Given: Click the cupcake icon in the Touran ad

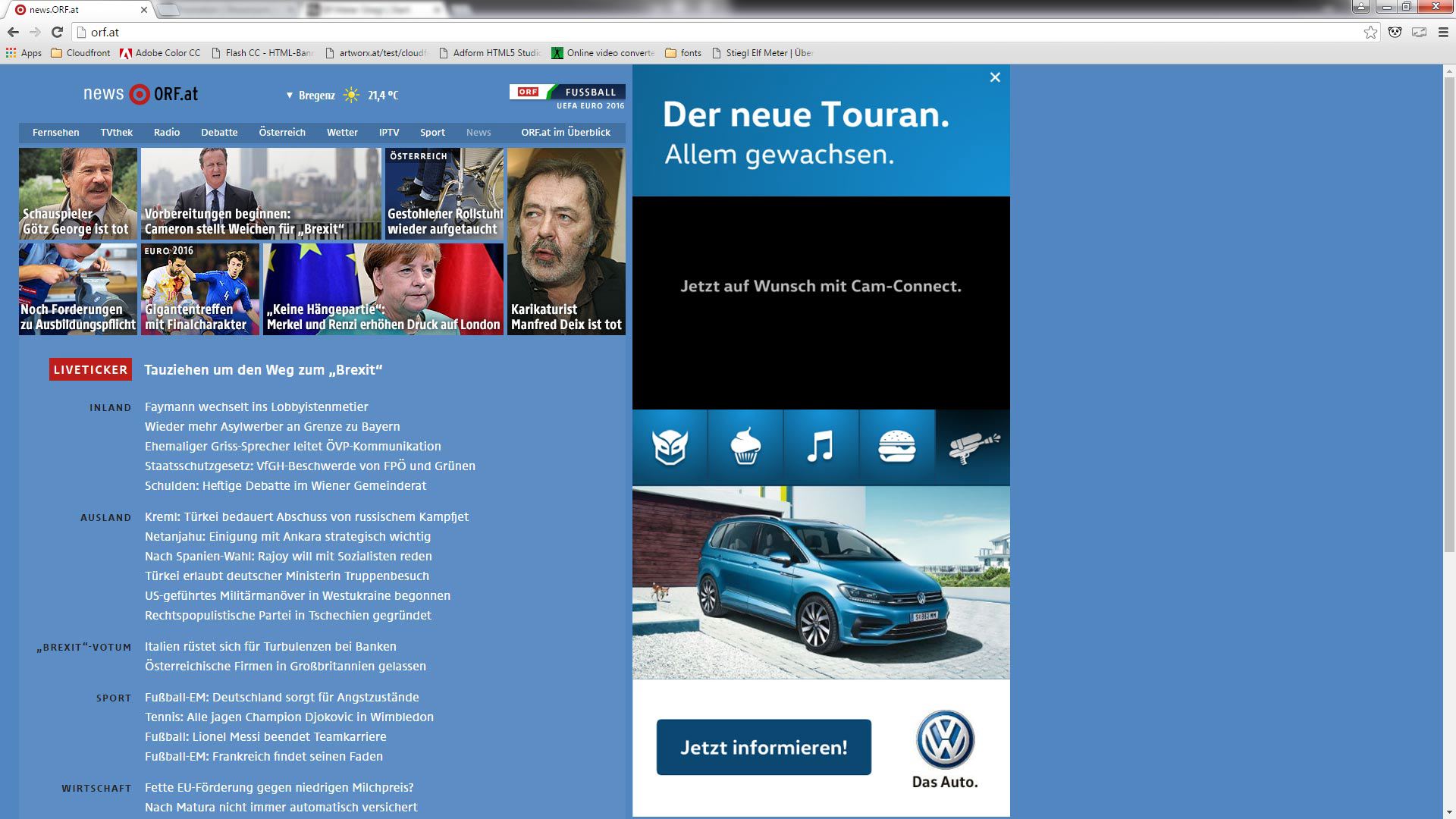Looking at the screenshot, I should click(745, 447).
